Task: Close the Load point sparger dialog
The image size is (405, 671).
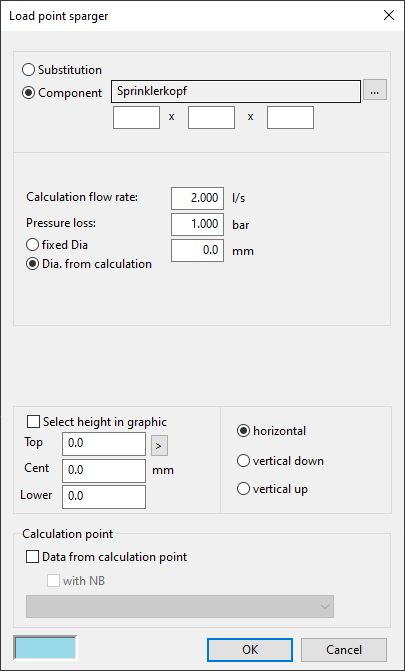Action: pyautogui.click(x=389, y=16)
